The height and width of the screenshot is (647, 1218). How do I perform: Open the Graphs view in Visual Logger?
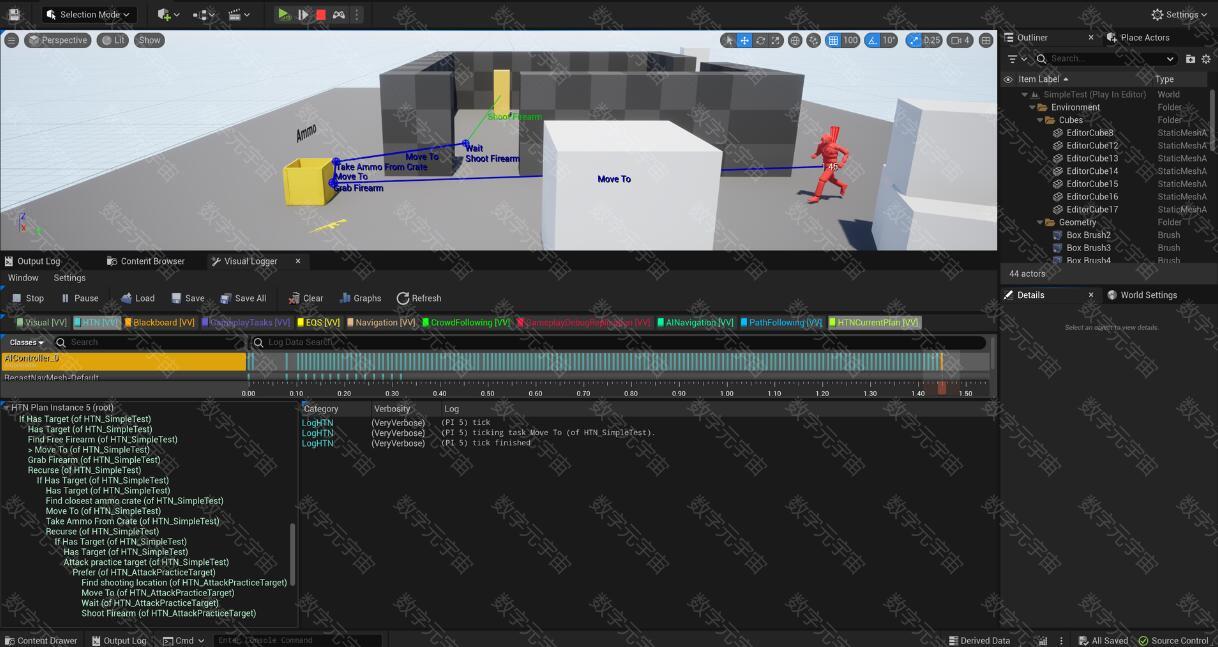click(x=360, y=298)
